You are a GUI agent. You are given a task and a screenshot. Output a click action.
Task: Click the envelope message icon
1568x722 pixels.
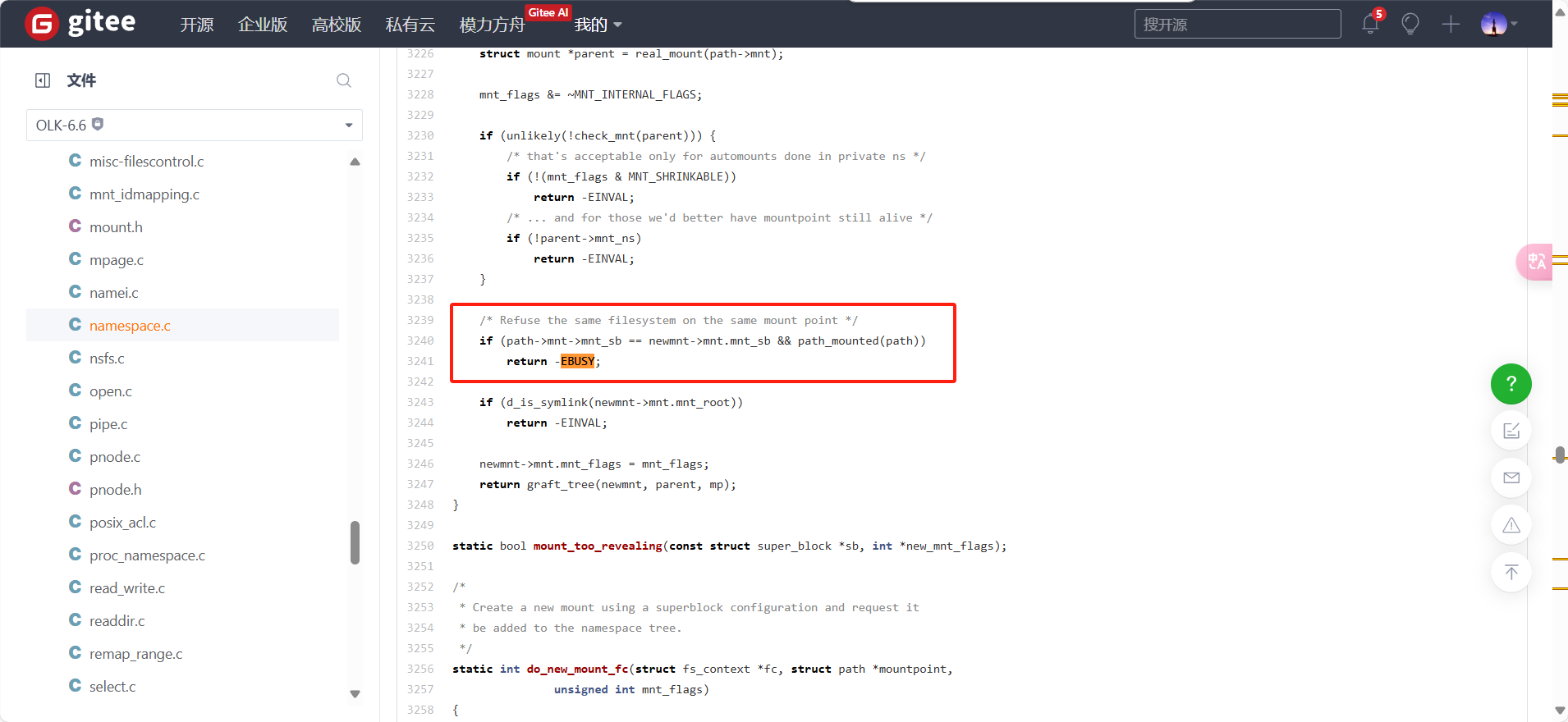point(1511,478)
